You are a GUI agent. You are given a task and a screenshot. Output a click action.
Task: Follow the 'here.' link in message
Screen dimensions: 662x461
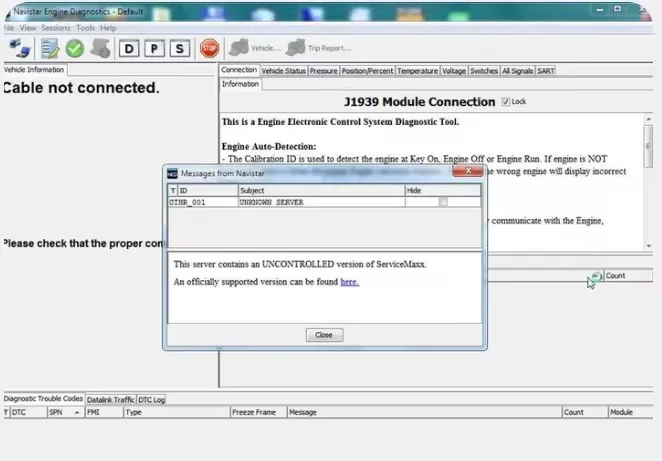[x=350, y=282]
